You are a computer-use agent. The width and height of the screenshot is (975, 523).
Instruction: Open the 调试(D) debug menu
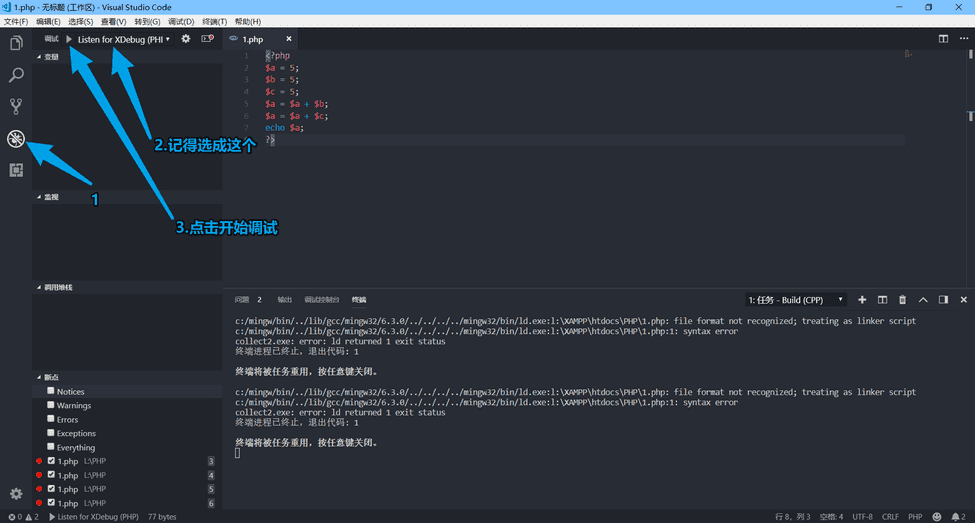(x=181, y=21)
